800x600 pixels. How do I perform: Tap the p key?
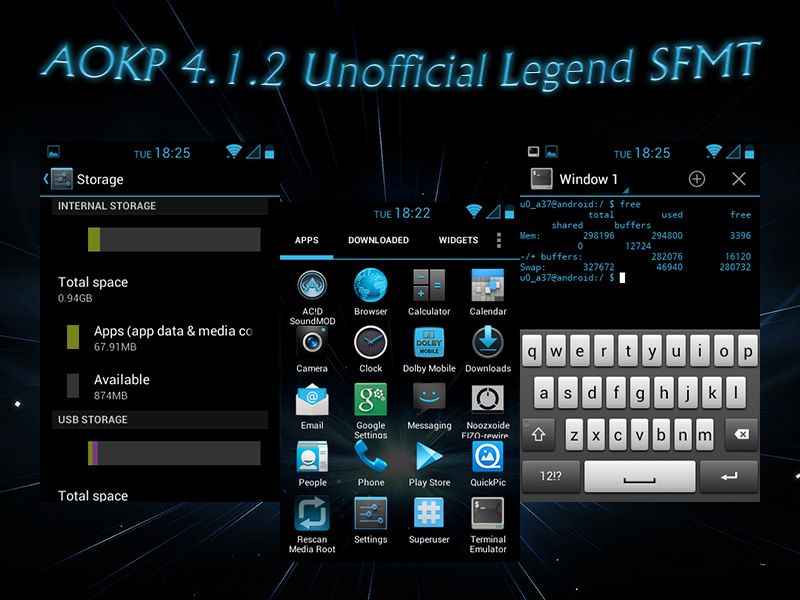coord(747,351)
